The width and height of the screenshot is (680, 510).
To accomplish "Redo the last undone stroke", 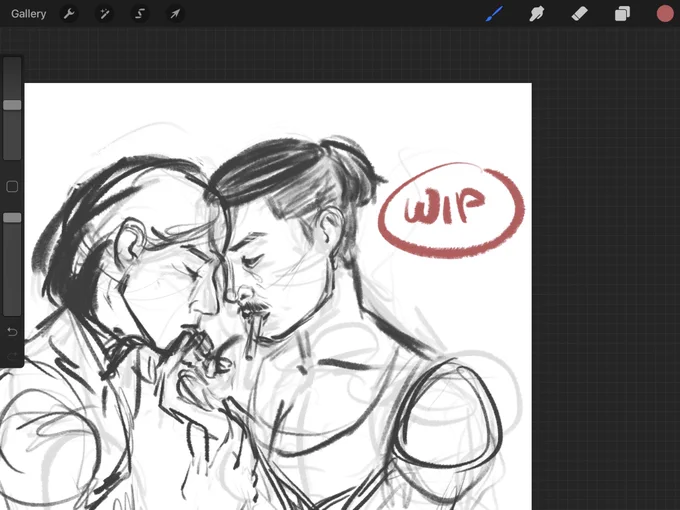I will tap(12, 356).
